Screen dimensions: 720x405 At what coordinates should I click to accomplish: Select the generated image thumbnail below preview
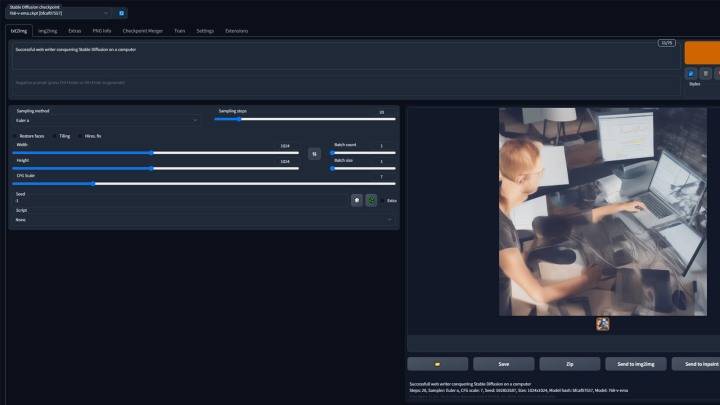(603, 324)
